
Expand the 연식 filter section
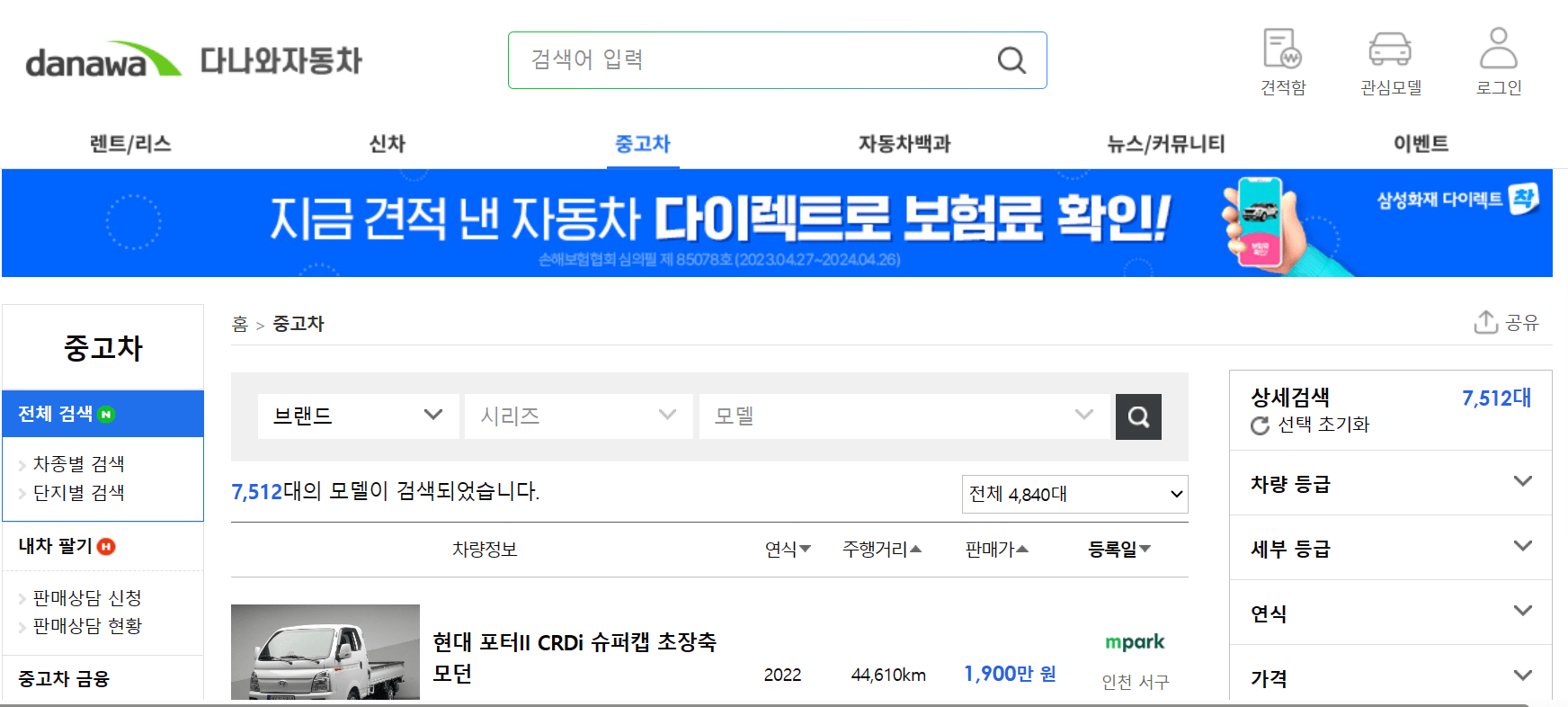pos(1391,613)
